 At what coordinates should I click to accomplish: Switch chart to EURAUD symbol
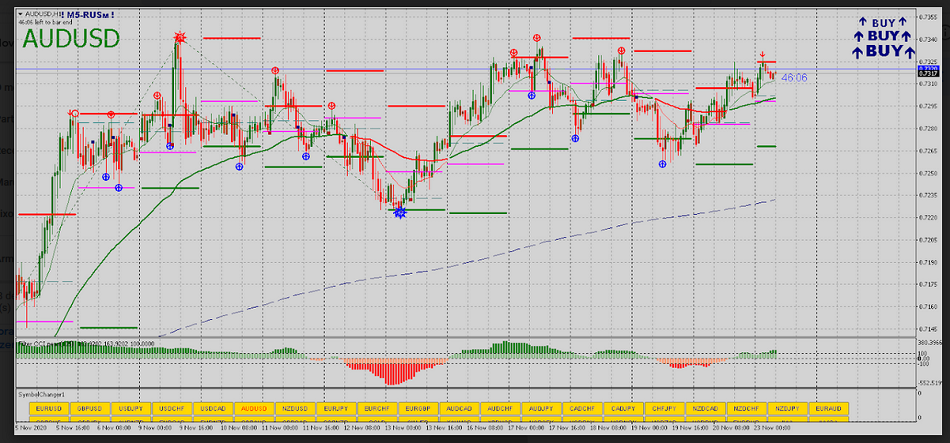(x=828, y=409)
